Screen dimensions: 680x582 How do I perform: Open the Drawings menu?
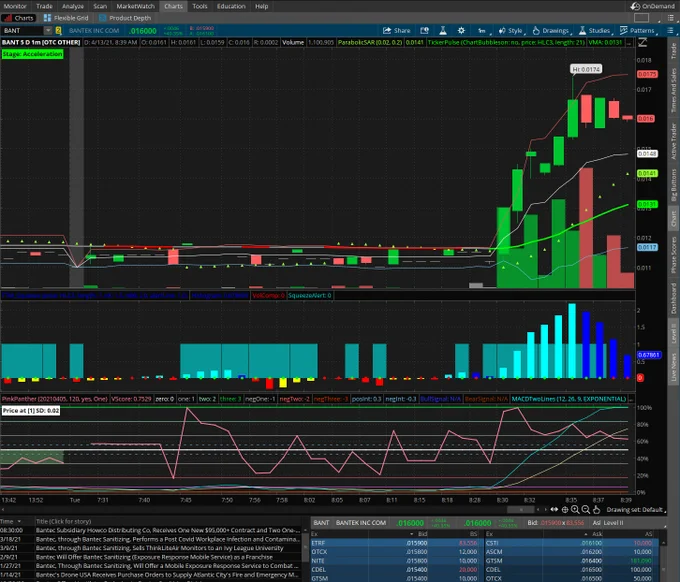(x=551, y=30)
